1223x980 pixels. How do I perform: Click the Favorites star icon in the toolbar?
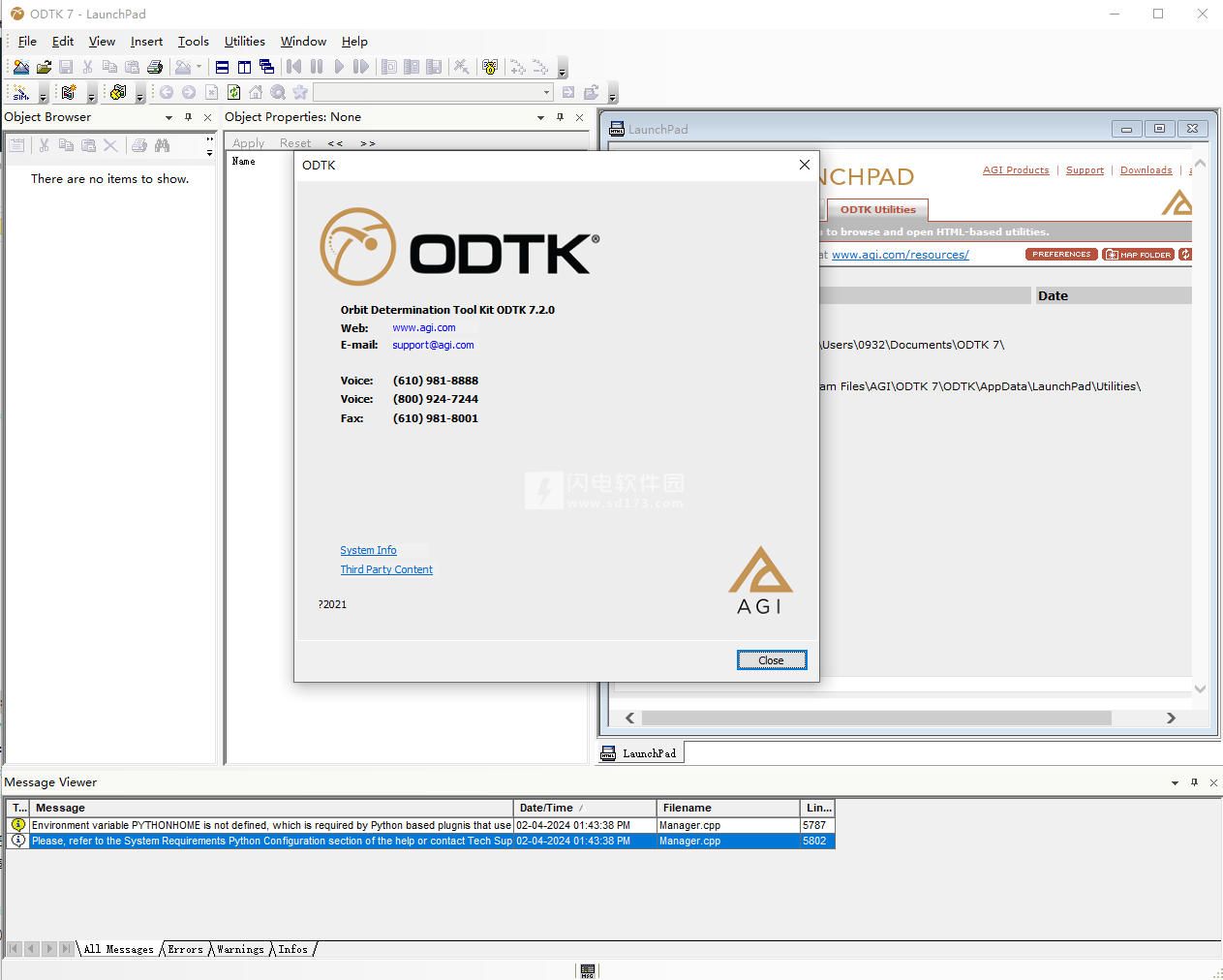(300, 92)
